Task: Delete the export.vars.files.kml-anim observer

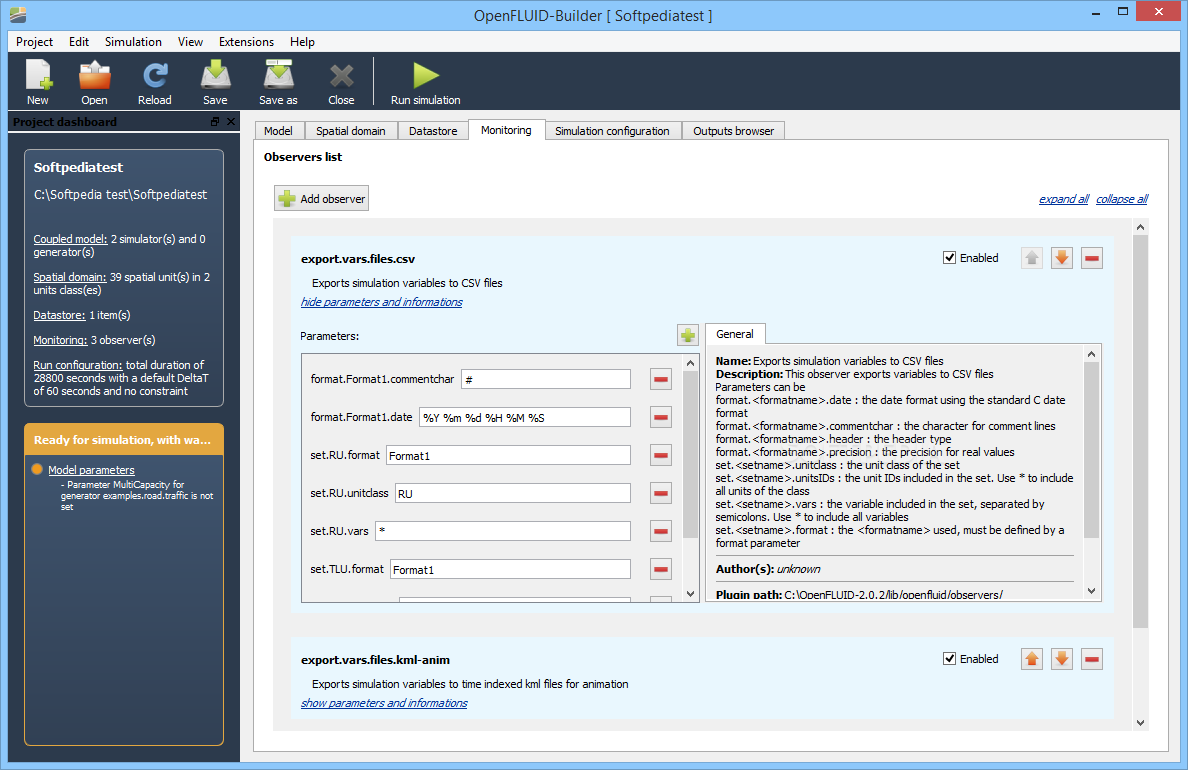Action: click(1092, 659)
